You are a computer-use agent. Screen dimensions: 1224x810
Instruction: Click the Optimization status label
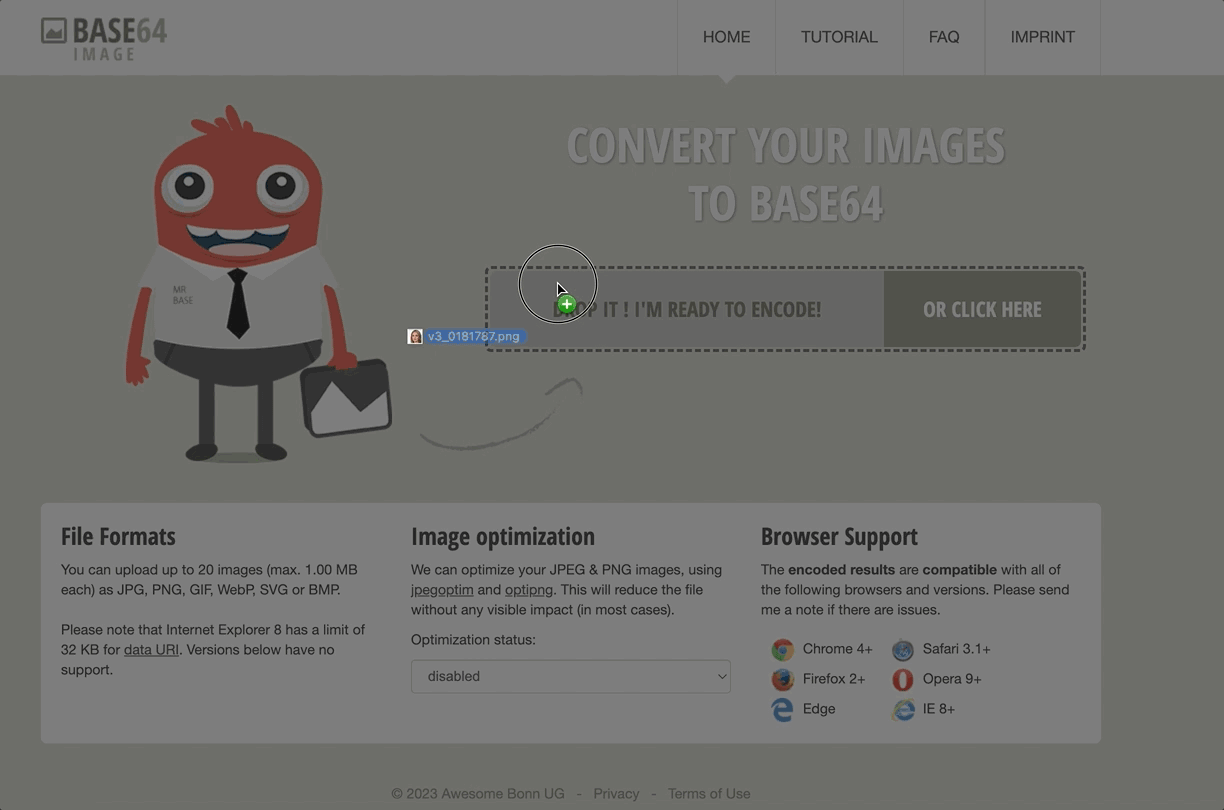click(473, 640)
